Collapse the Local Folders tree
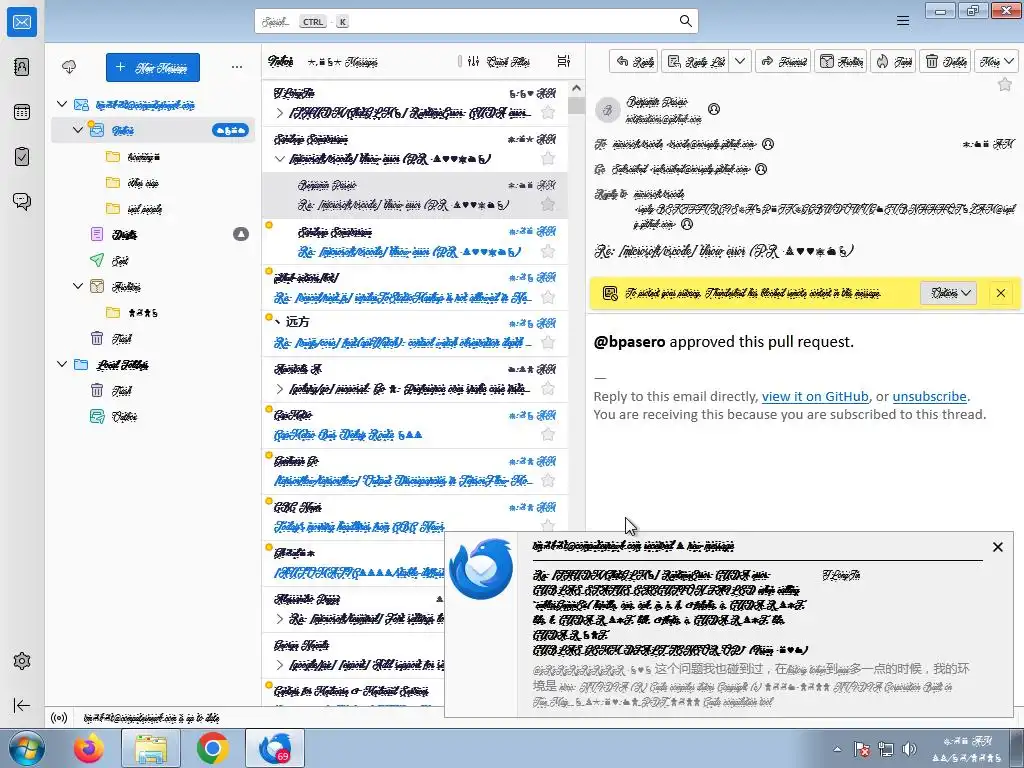Image resolution: width=1024 pixels, height=768 pixels. pyautogui.click(x=62, y=364)
